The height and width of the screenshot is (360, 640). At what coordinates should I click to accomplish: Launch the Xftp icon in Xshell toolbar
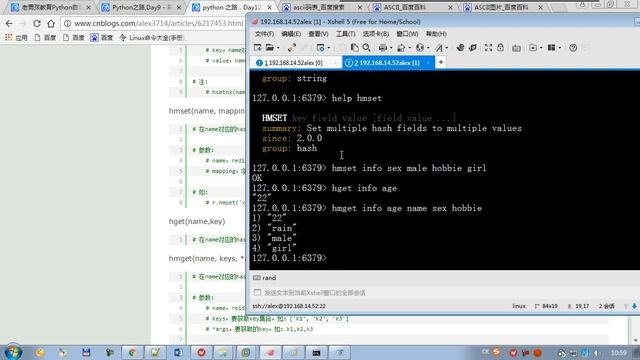point(460,48)
